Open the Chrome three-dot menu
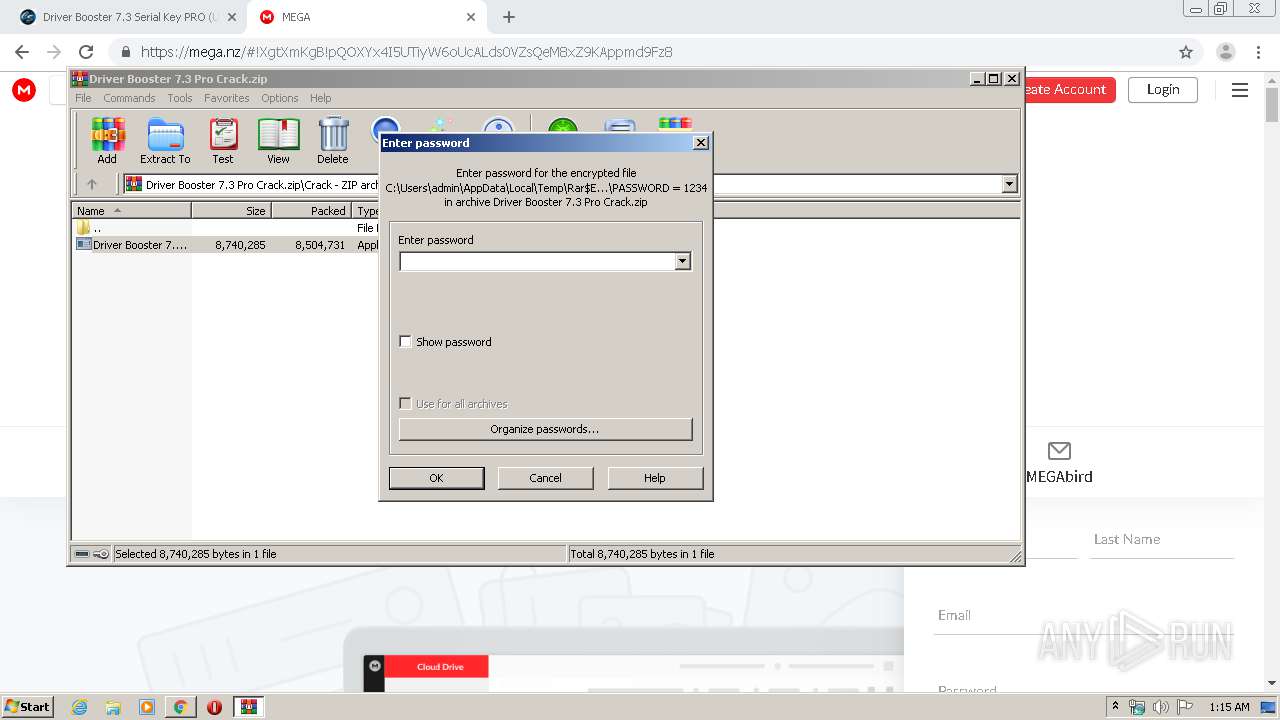Image resolution: width=1280 pixels, height=720 pixels. pos(1258,52)
